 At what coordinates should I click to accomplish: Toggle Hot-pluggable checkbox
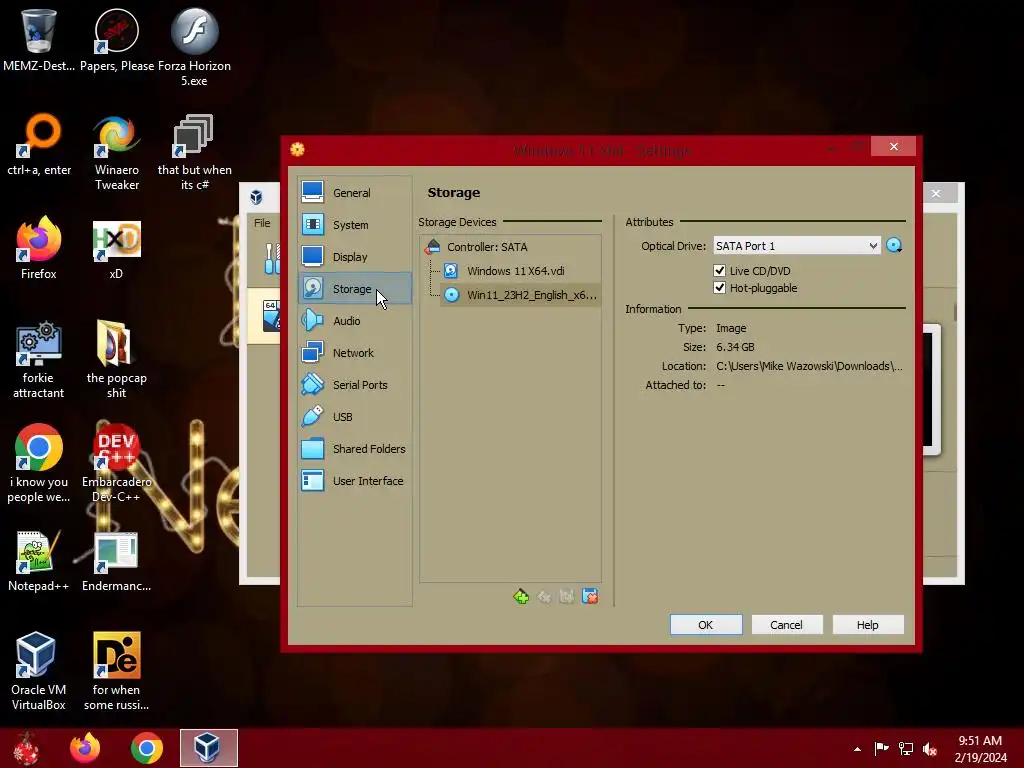click(719, 287)
